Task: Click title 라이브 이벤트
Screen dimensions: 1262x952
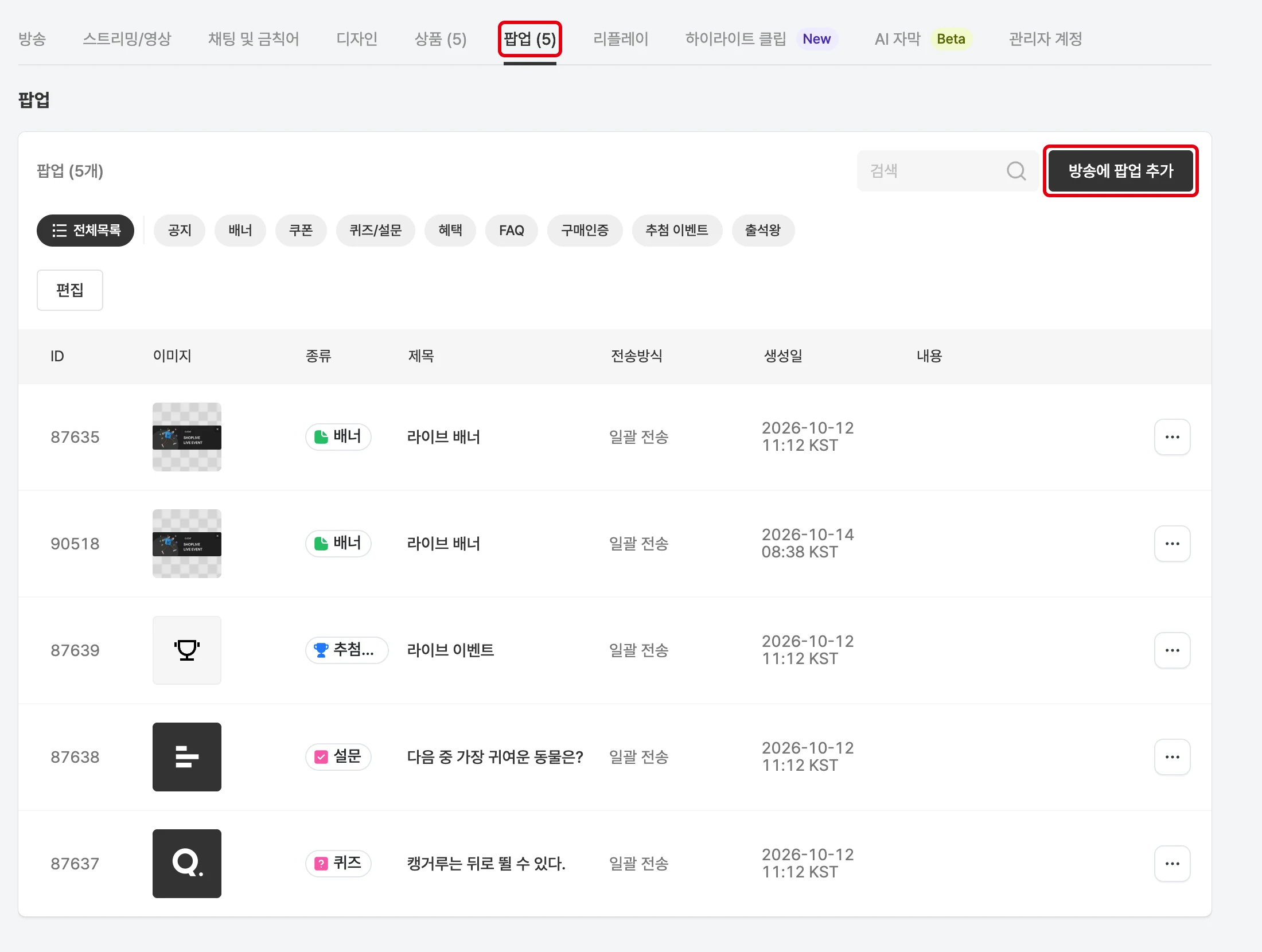Action: 450,650
